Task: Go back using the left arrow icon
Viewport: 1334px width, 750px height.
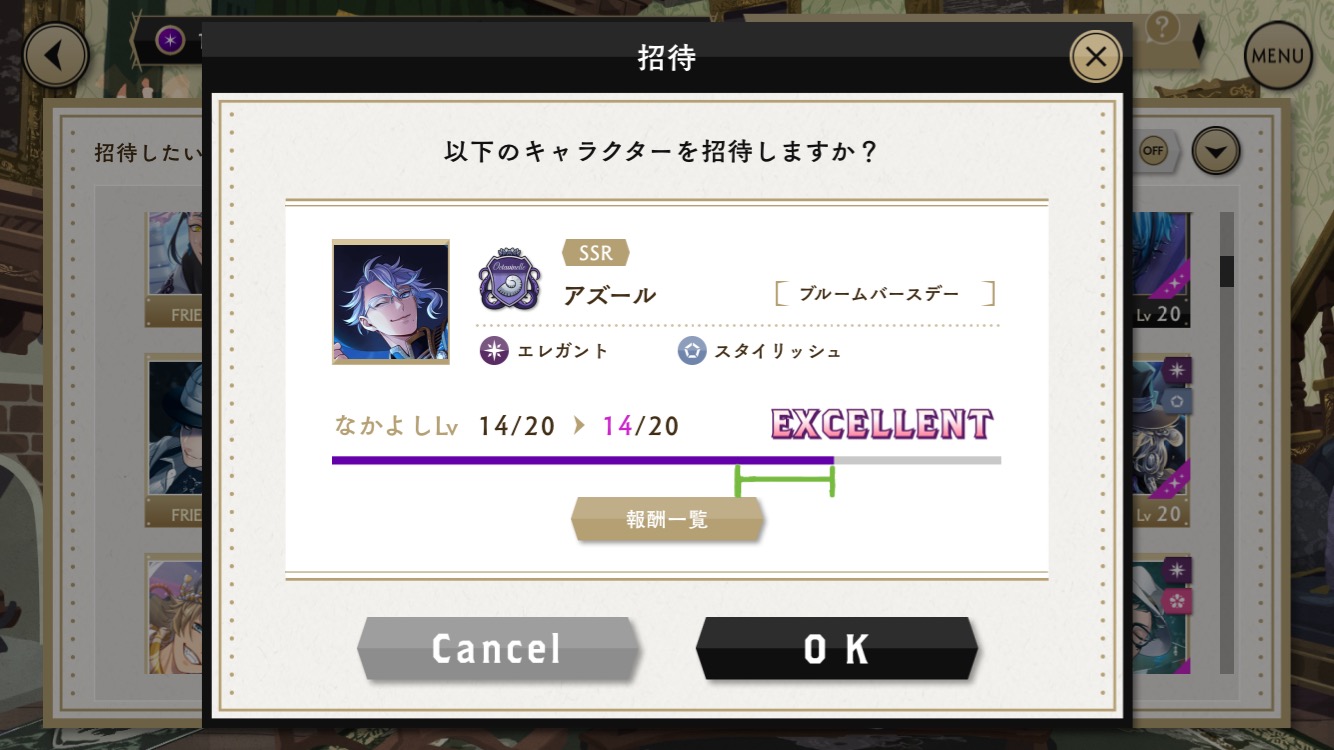Action: coord(56,56)
